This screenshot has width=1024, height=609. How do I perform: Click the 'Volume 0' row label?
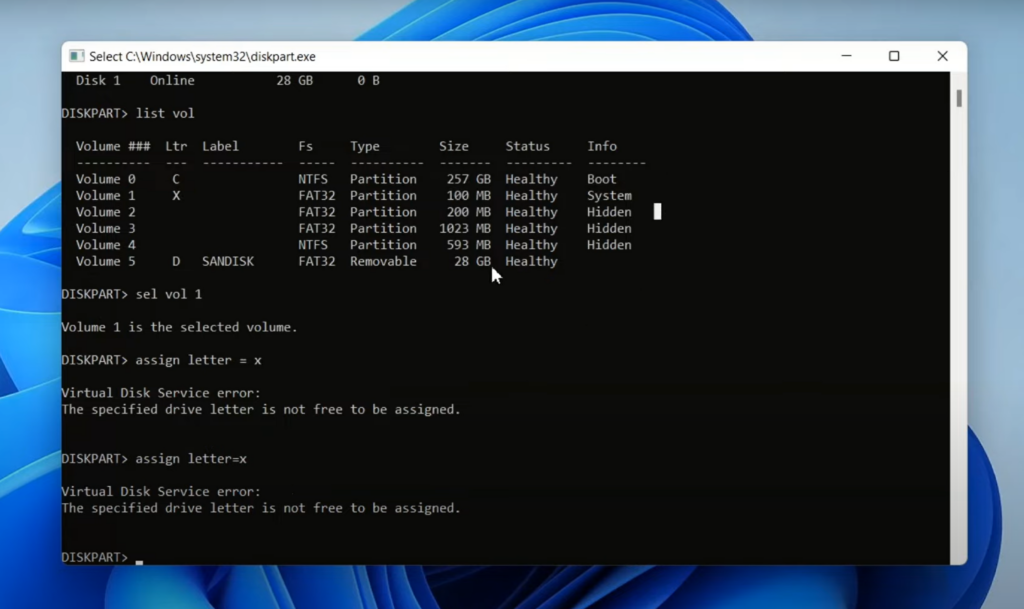pyautogui.click(x=106, y=179)
